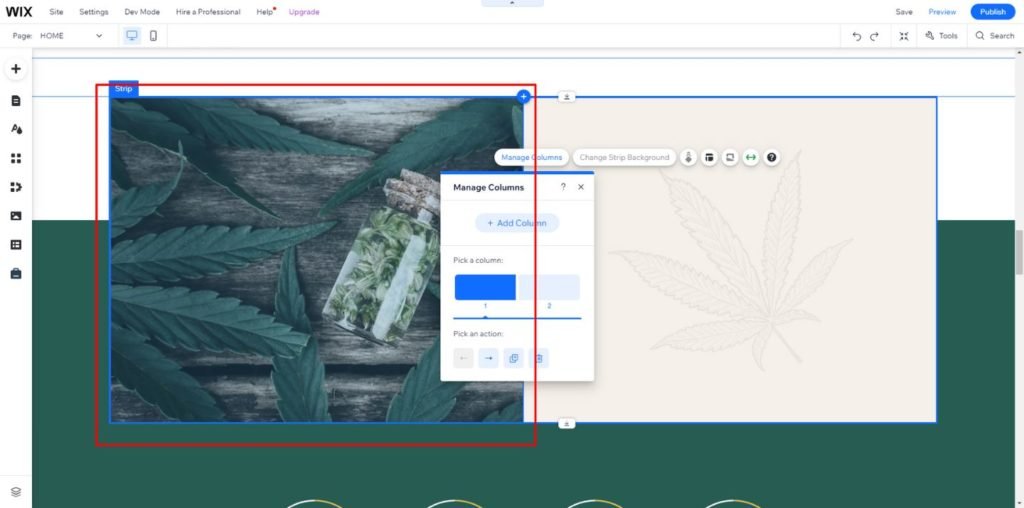Image resolution: width=1024 pixels, height=508 pixels.
Task: Close the Manage Columns panel
Action: 581,187
